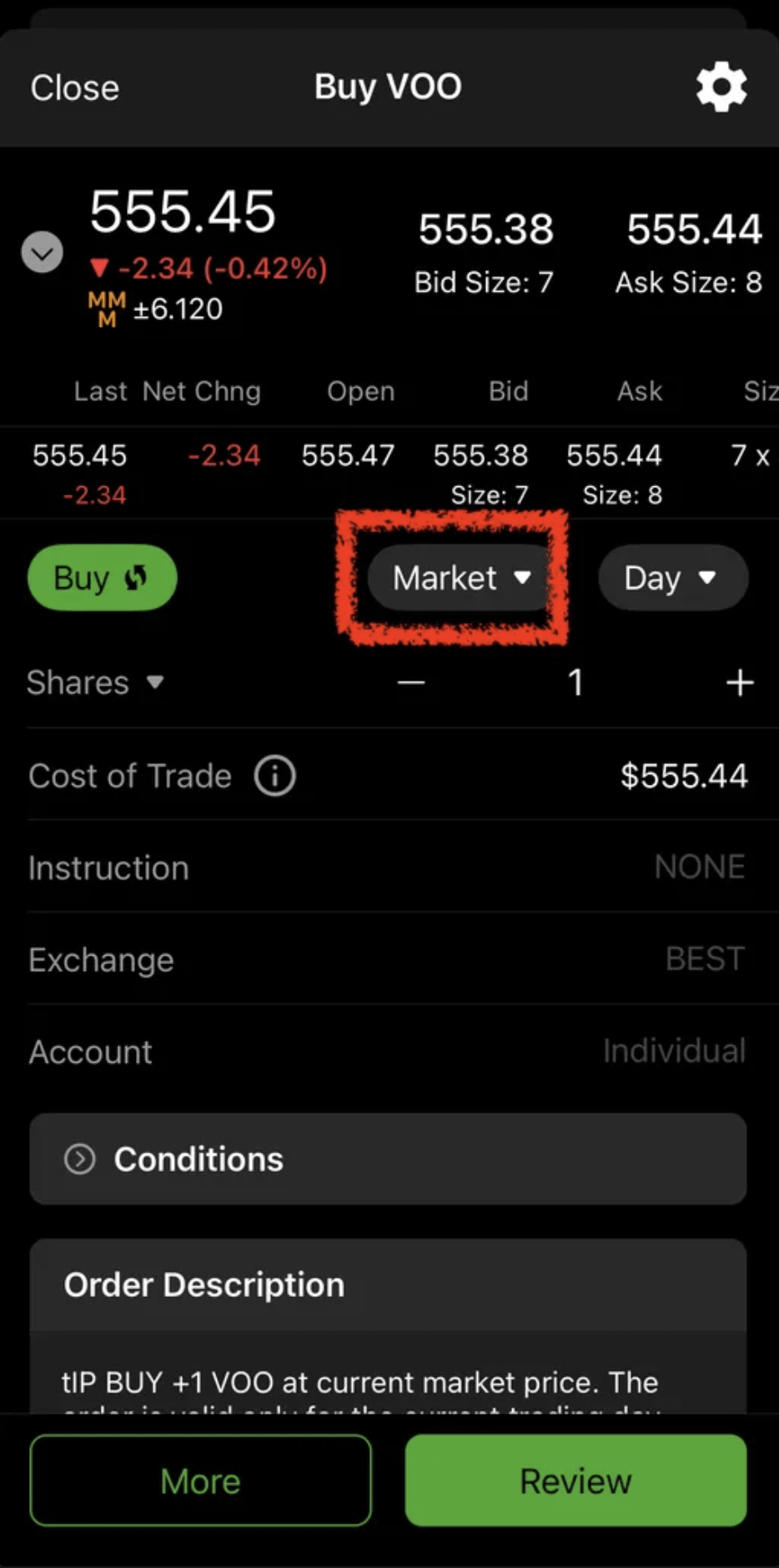Image resolution: width=779 pixels, height=1568 pixels.
Task: Select the Exchange row showing BEST
Action: [388, 959]
